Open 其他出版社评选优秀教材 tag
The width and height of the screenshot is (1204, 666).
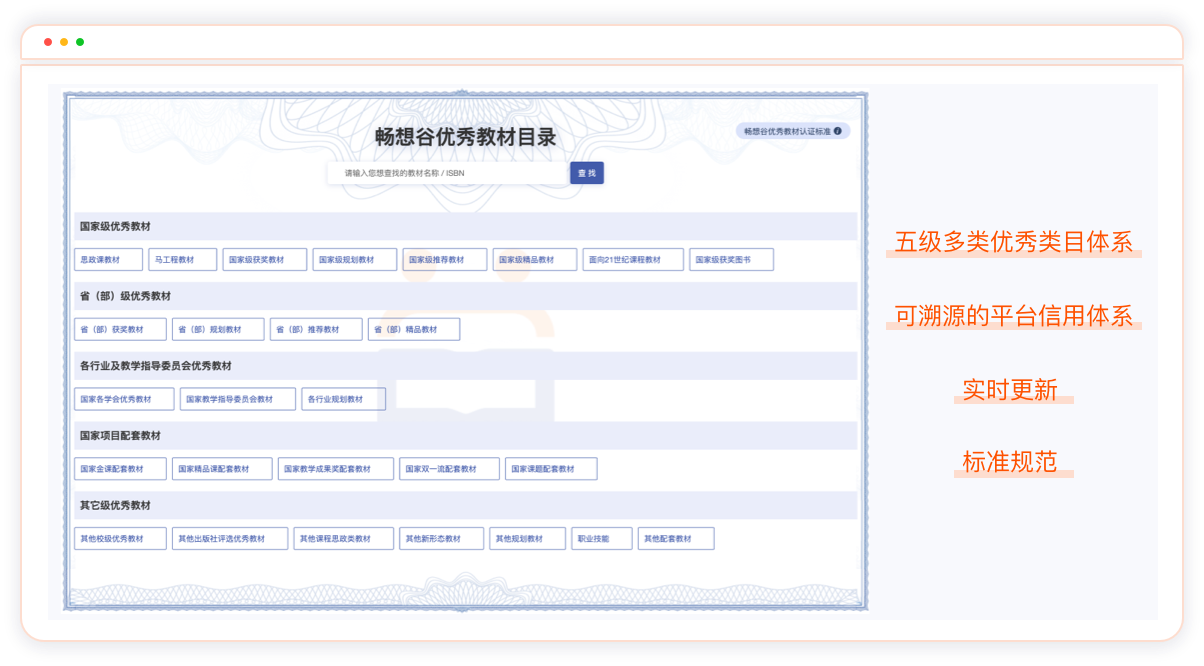229,539
